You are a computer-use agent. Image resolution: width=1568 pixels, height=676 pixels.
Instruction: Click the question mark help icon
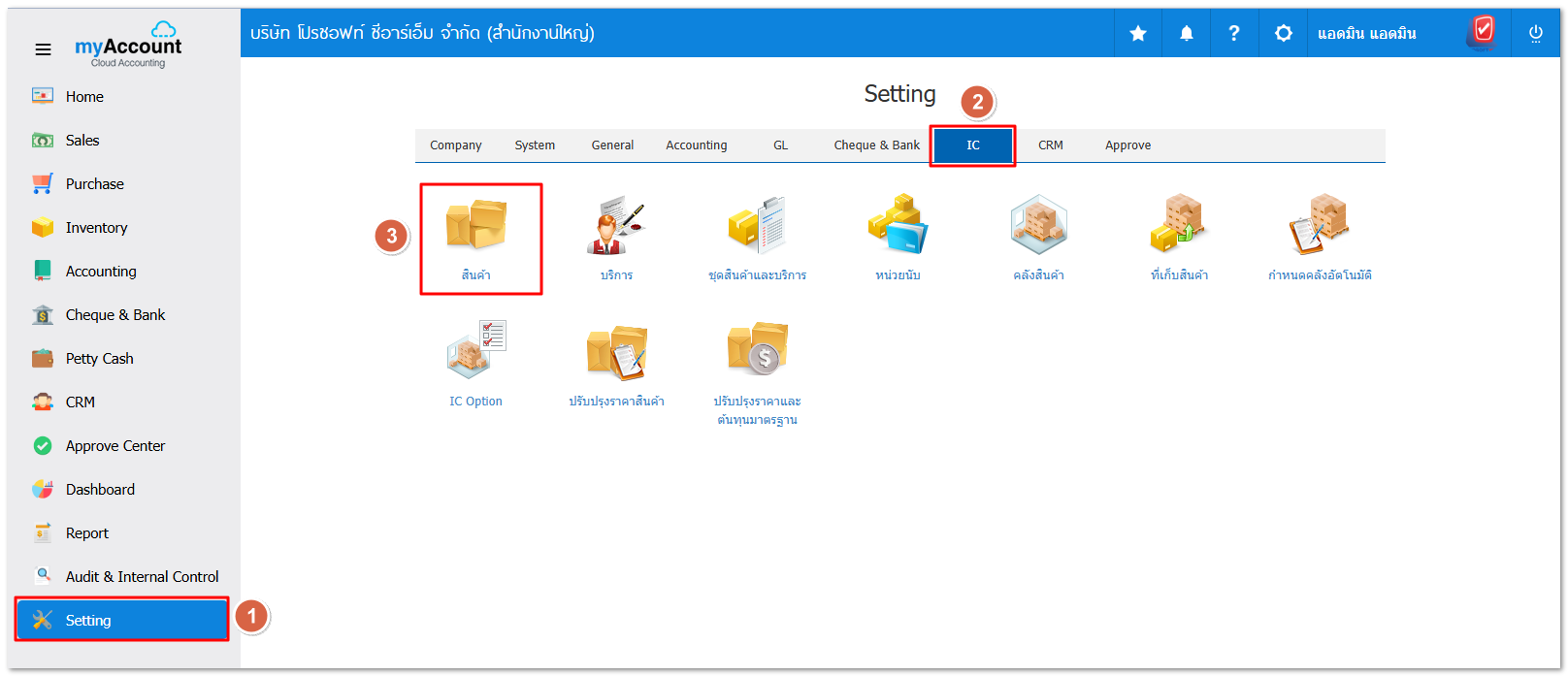1233,34
